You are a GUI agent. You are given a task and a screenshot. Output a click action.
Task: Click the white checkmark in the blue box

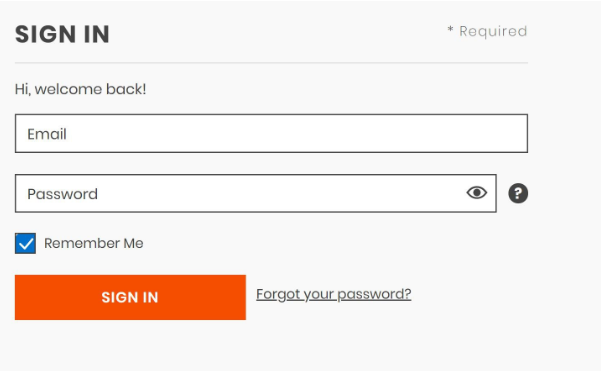(26, 244)
